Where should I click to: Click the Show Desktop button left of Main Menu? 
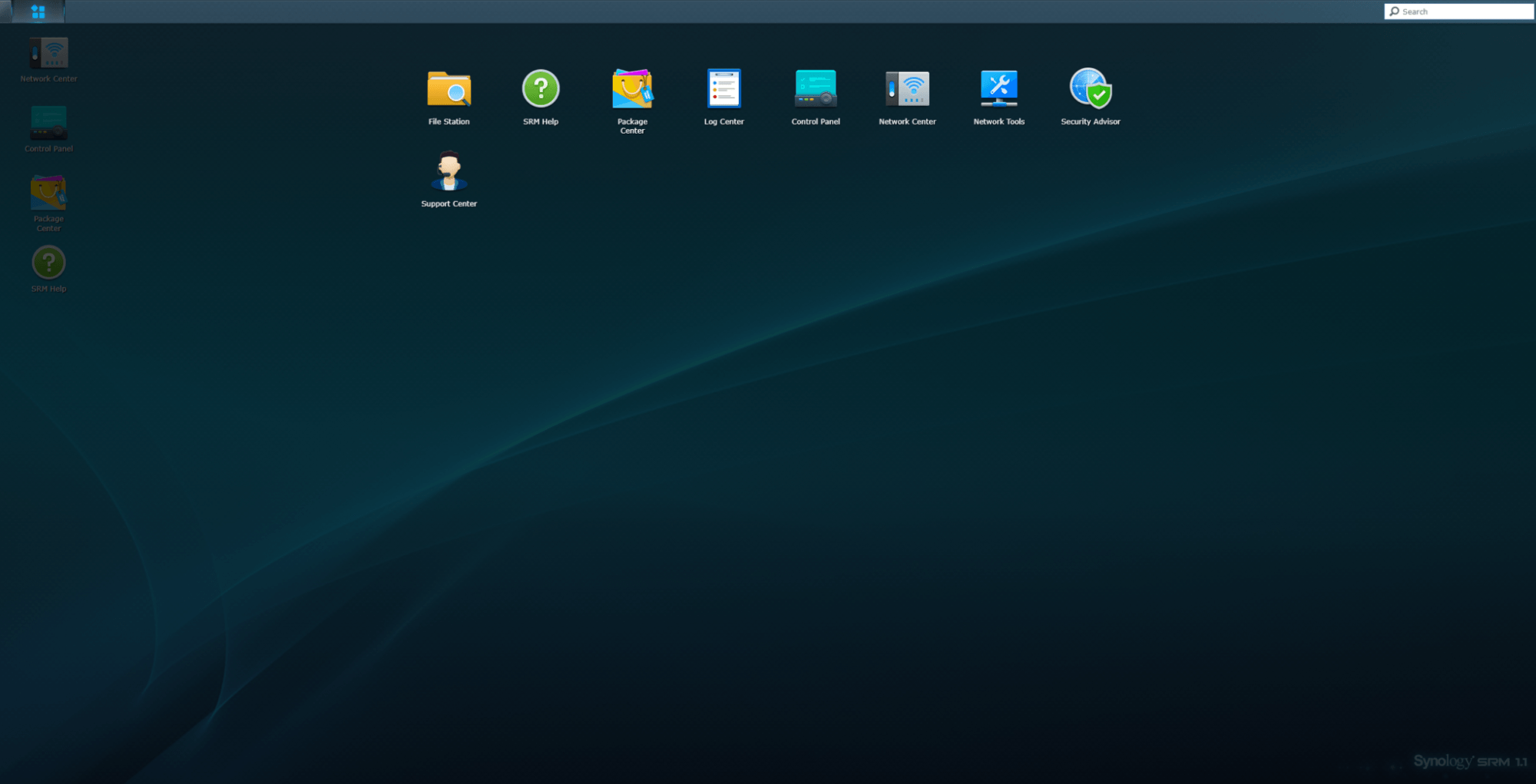click(x=6, y=12)
